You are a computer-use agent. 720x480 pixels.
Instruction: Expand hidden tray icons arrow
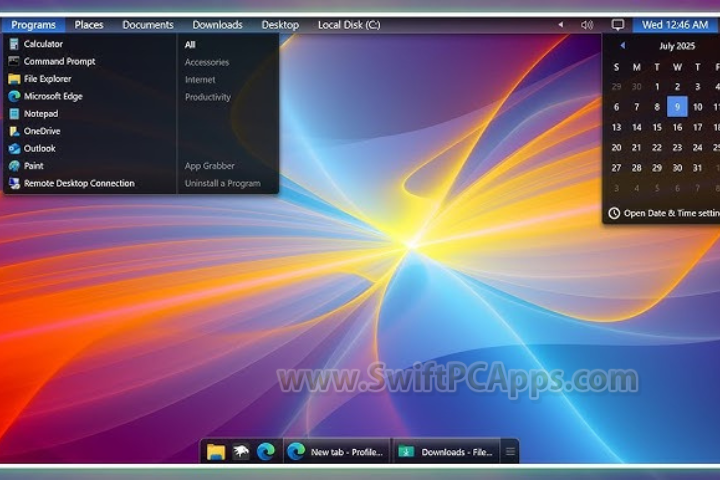coord(561,25)
